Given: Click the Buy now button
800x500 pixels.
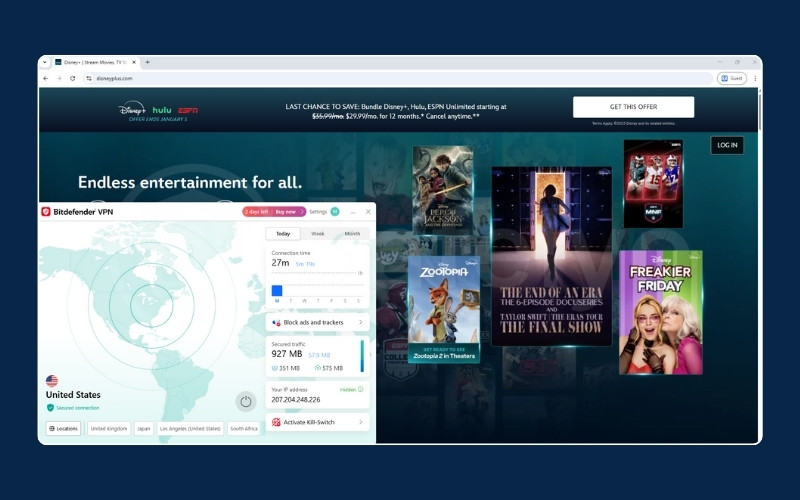Looking at the screenshot, I should (287, 212).
